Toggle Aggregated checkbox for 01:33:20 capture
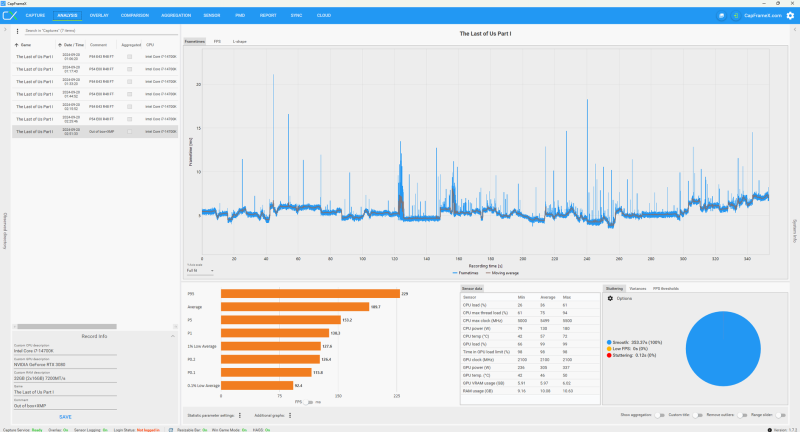 tap(130, 82)
